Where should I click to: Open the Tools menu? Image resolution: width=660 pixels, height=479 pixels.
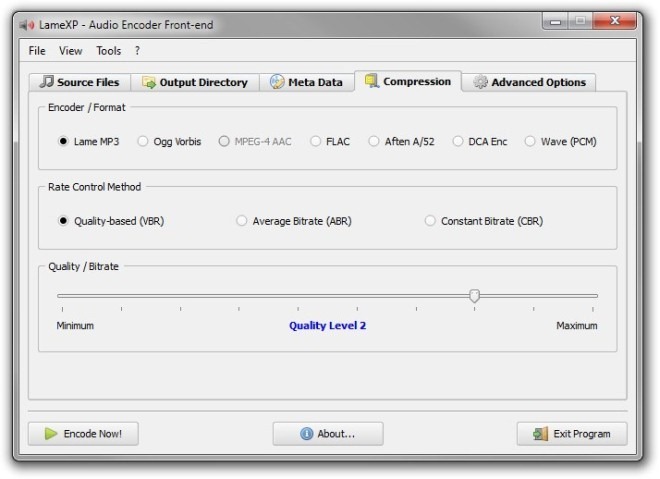coord(109,51)
